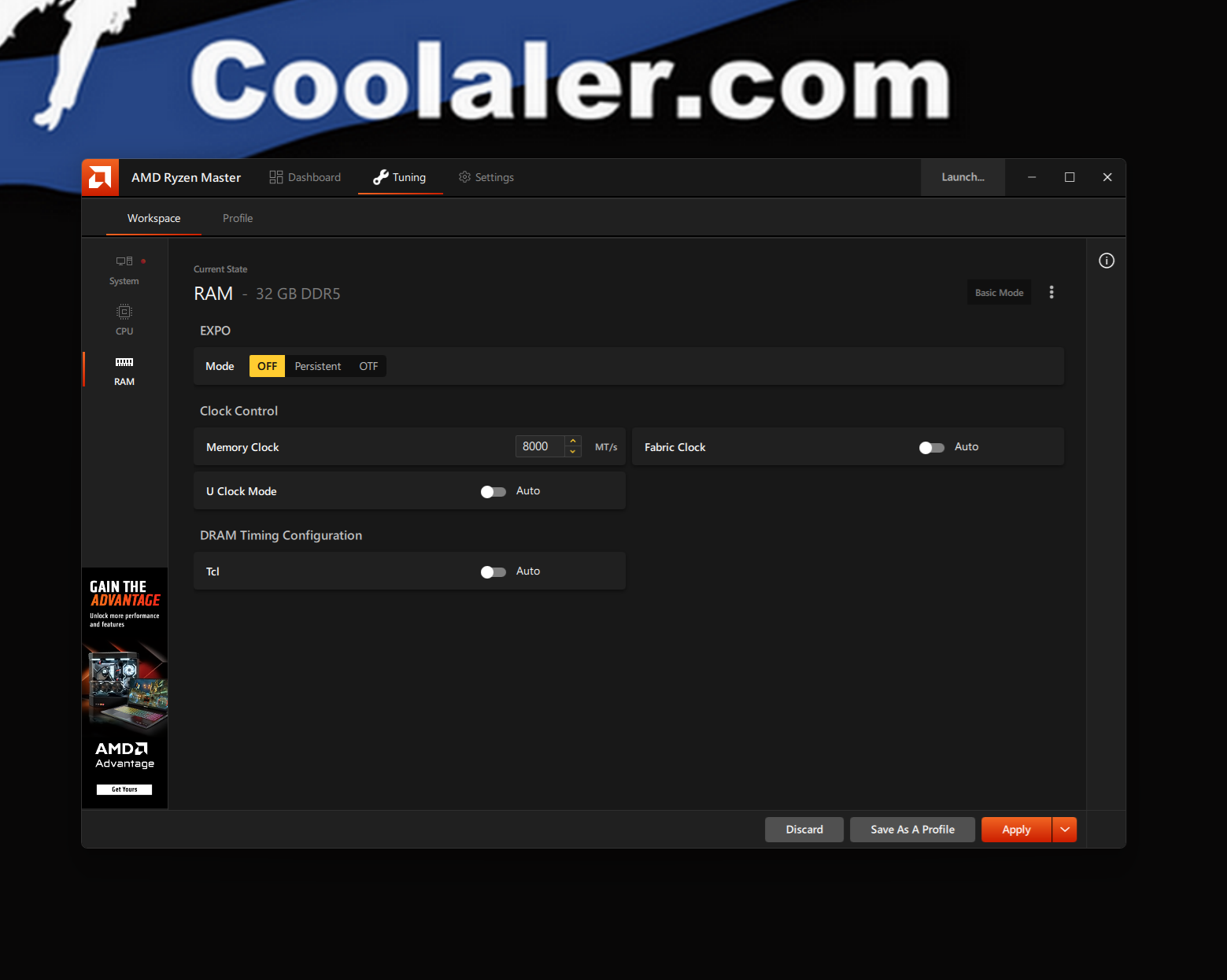Select the Workspace sub-tab
Viewport: 1227px width, 980px height.
154,218
